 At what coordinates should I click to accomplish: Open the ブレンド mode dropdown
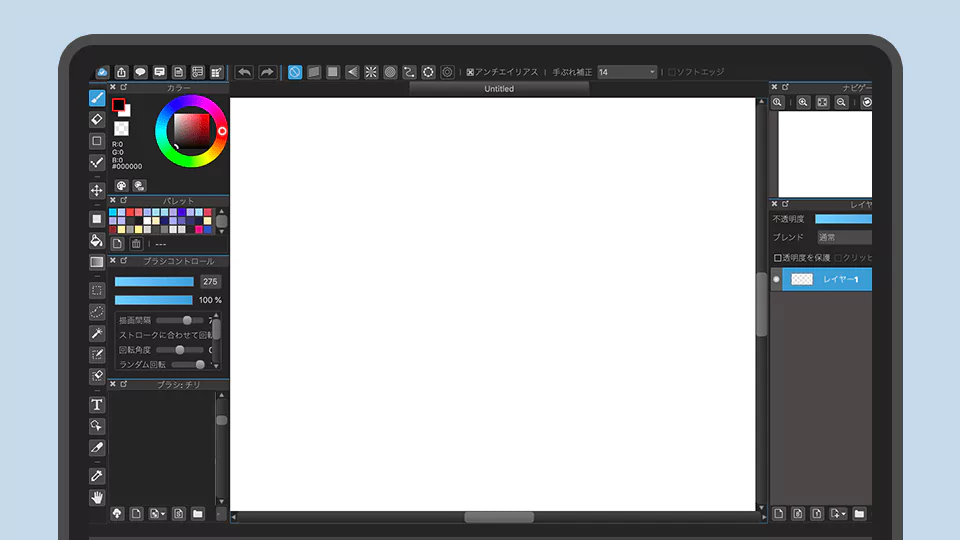[844, 237]
